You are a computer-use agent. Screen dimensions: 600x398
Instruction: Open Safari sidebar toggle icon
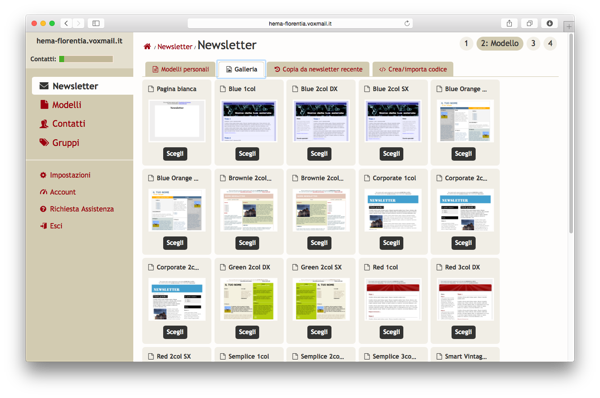tap(96, 23)
